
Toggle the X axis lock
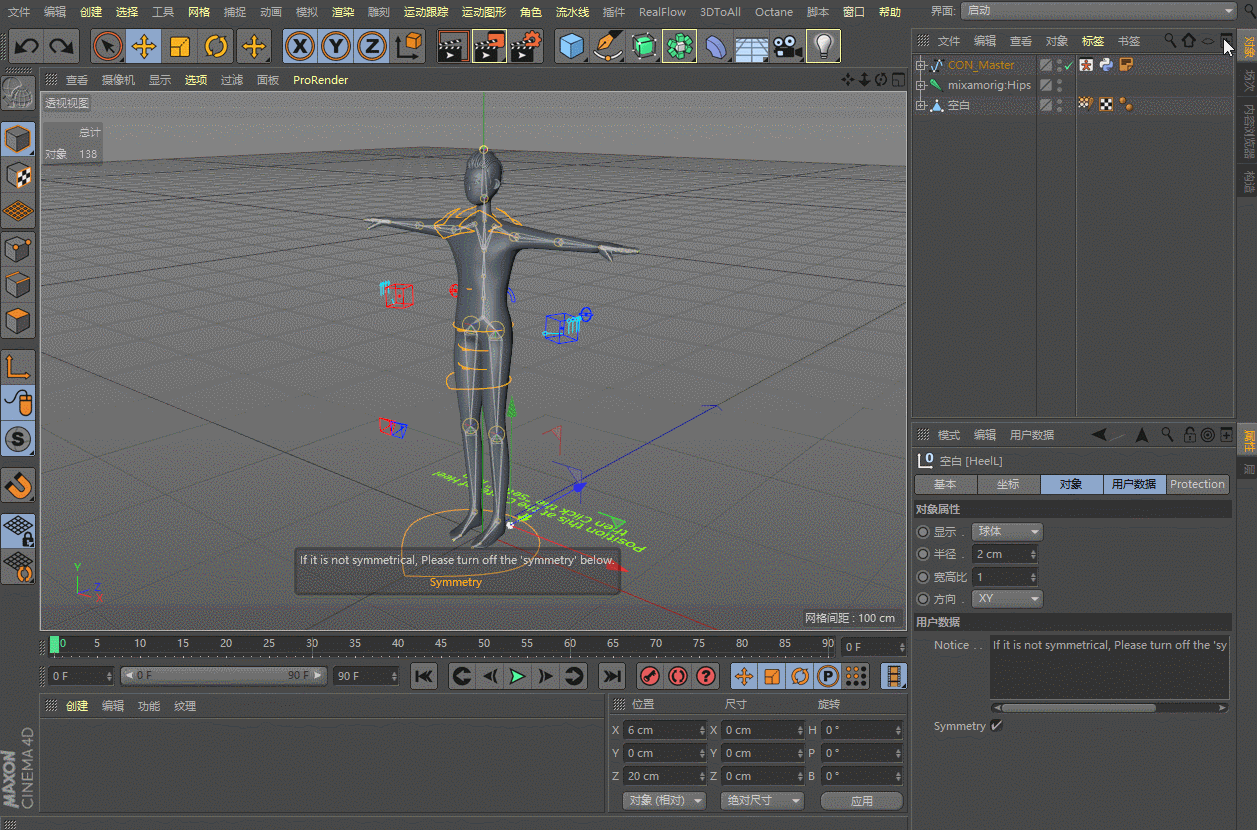coord(300,46)
